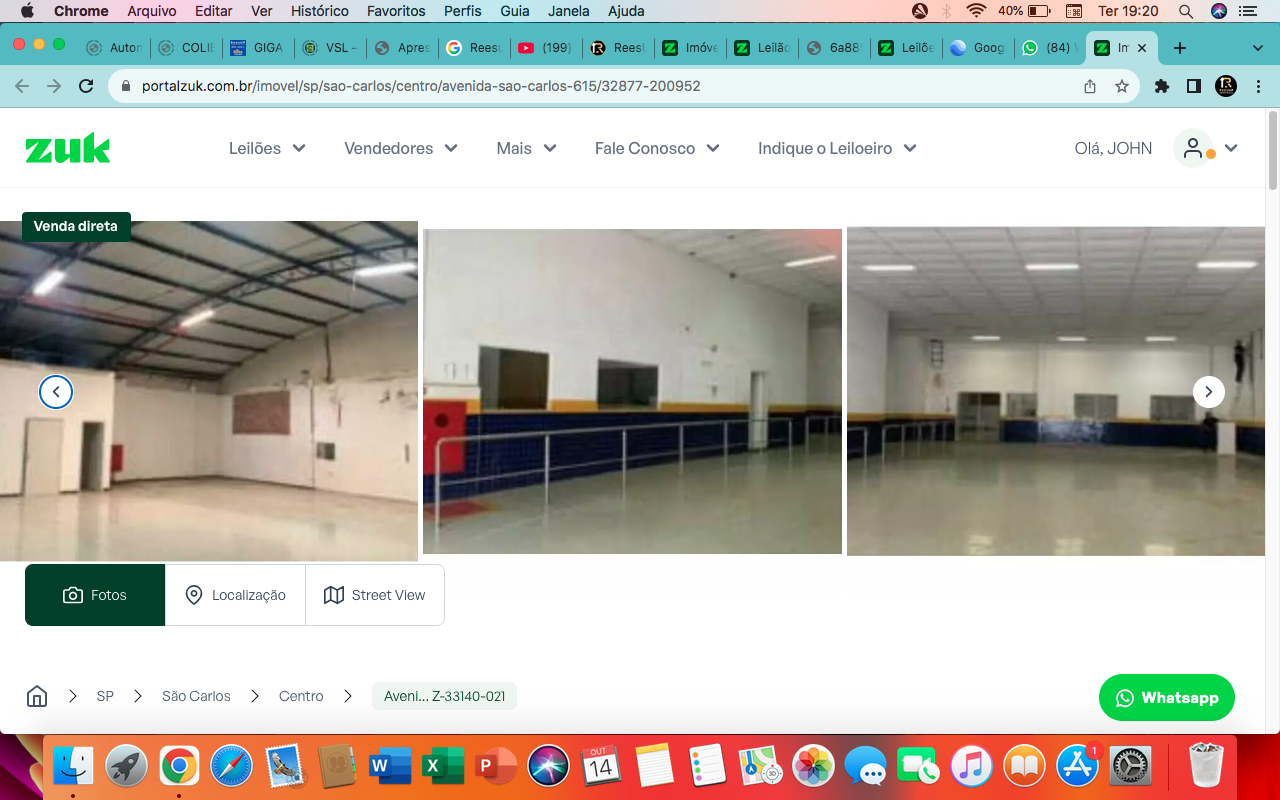This screenshot has height=800, width=1280.
Task: Click the middle warehouse photo
Action: 632,391
